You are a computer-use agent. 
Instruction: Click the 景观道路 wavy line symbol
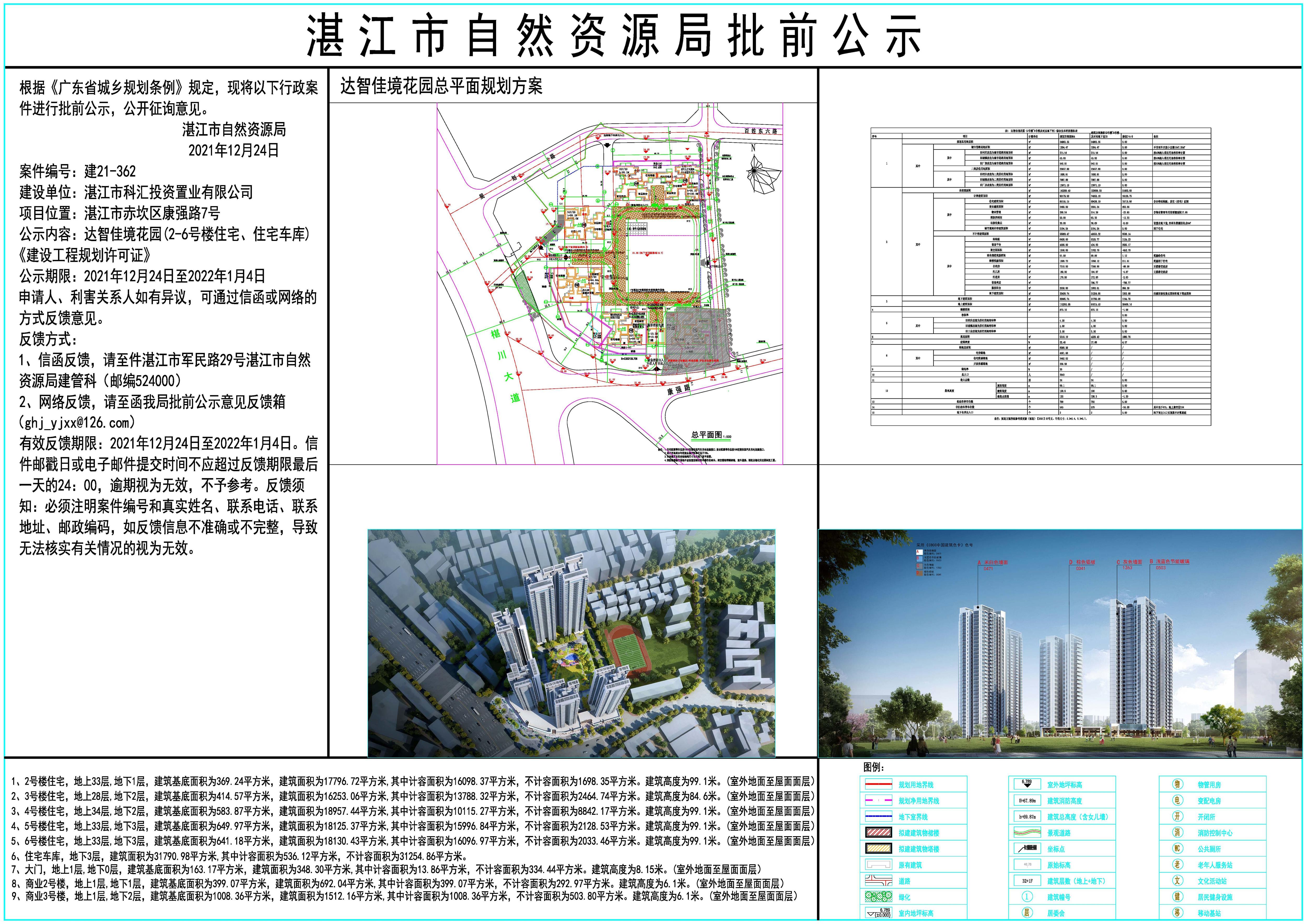(x=1027, y=832)
